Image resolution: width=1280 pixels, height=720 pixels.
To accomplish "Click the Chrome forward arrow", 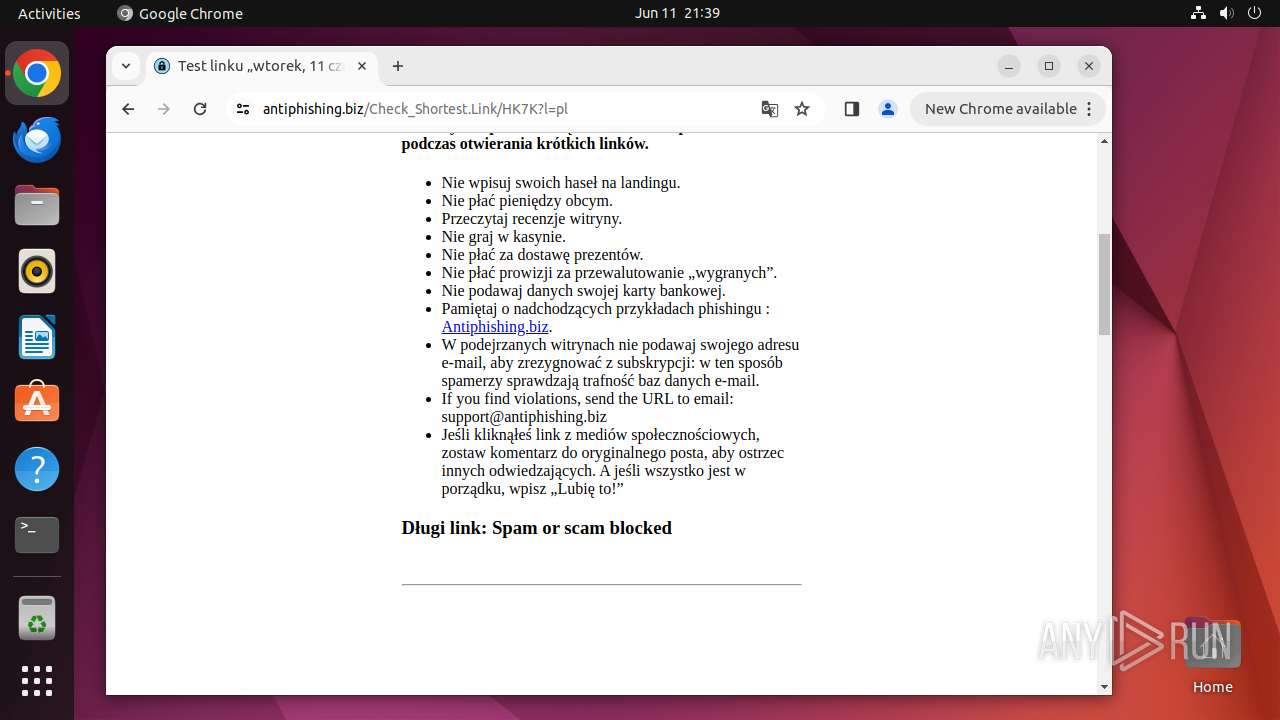I will point(164,109).
